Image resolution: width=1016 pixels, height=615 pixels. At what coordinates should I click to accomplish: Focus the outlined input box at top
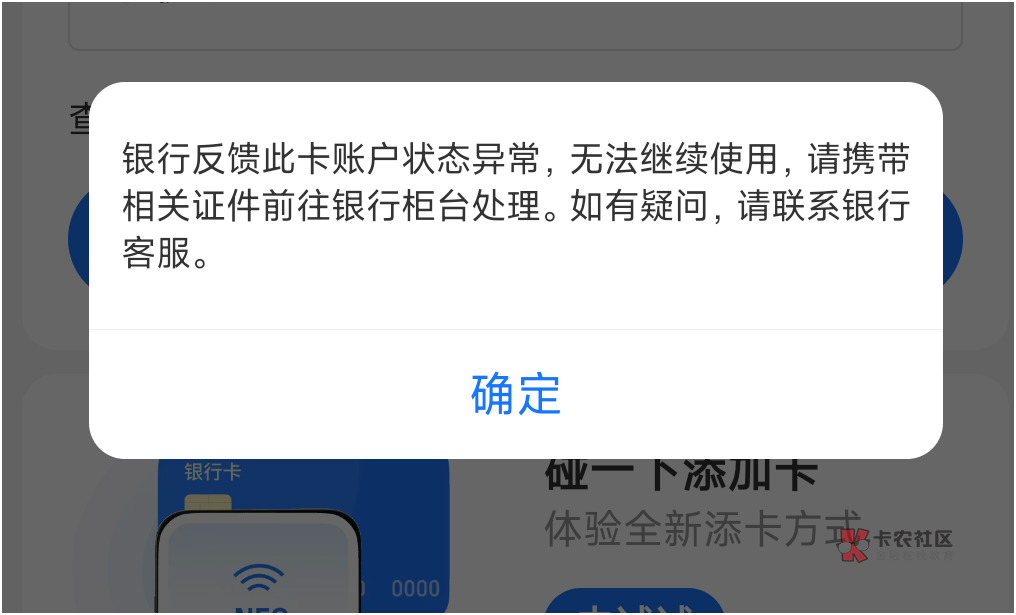[x=515, y=26]
